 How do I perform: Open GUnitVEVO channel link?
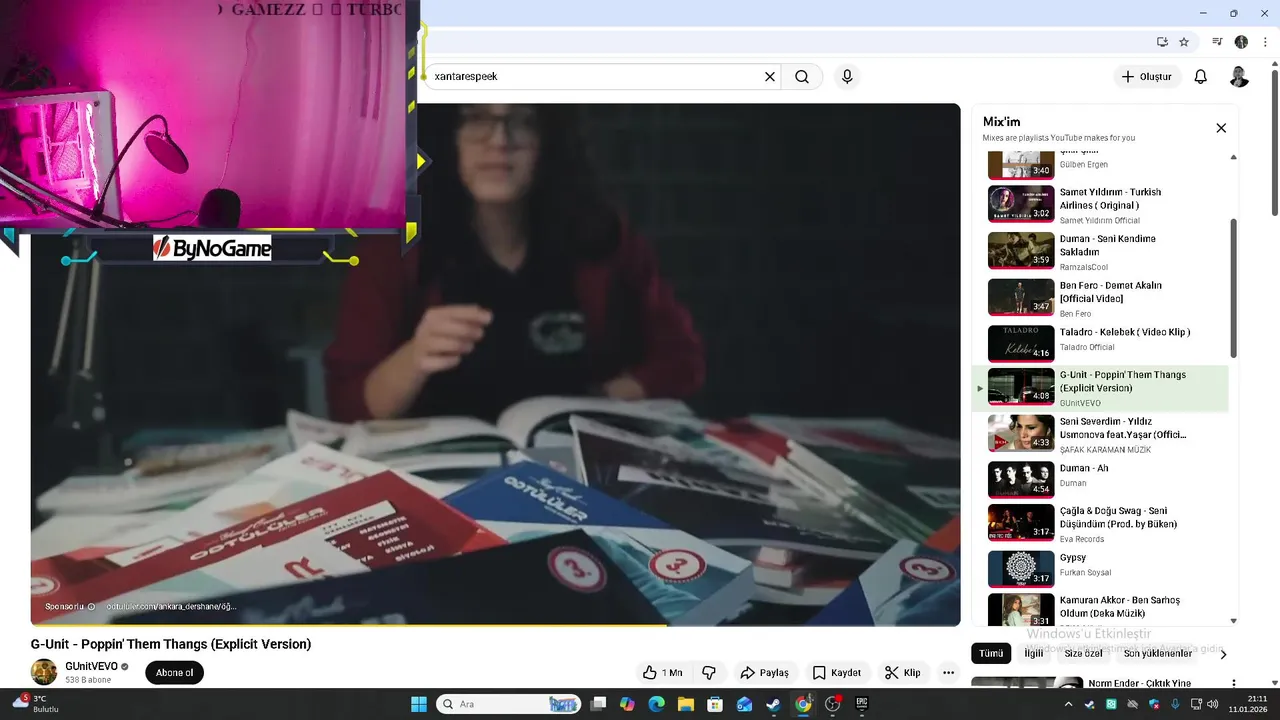pos(92,666)
